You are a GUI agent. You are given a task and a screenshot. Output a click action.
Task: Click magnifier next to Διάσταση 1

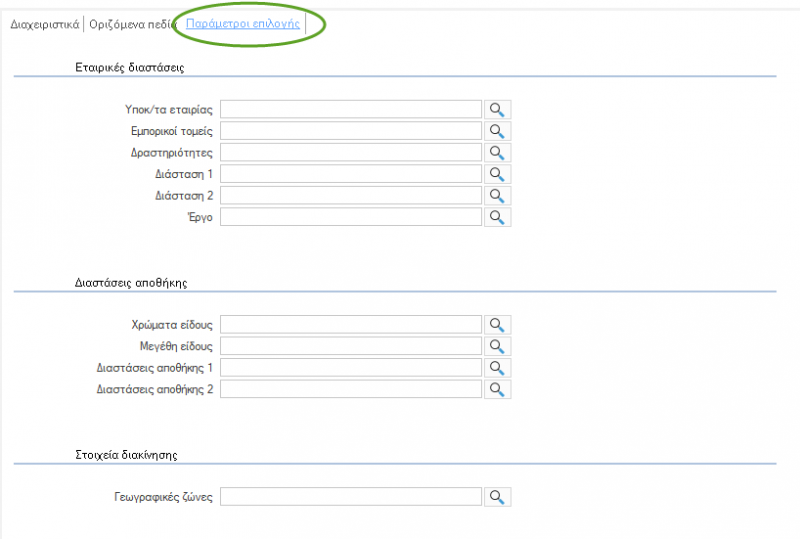497,174
